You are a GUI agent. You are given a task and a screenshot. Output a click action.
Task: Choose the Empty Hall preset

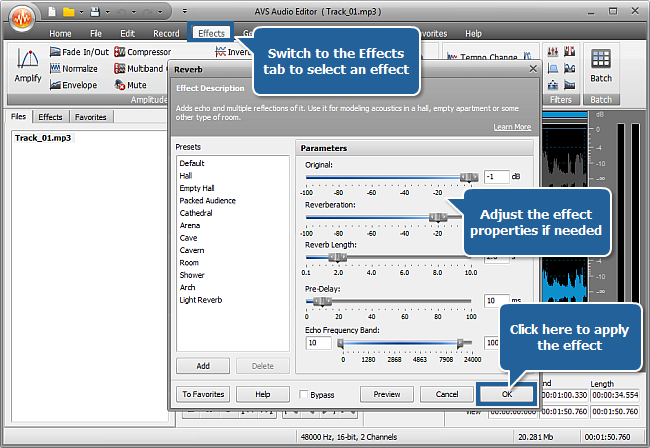197,188
